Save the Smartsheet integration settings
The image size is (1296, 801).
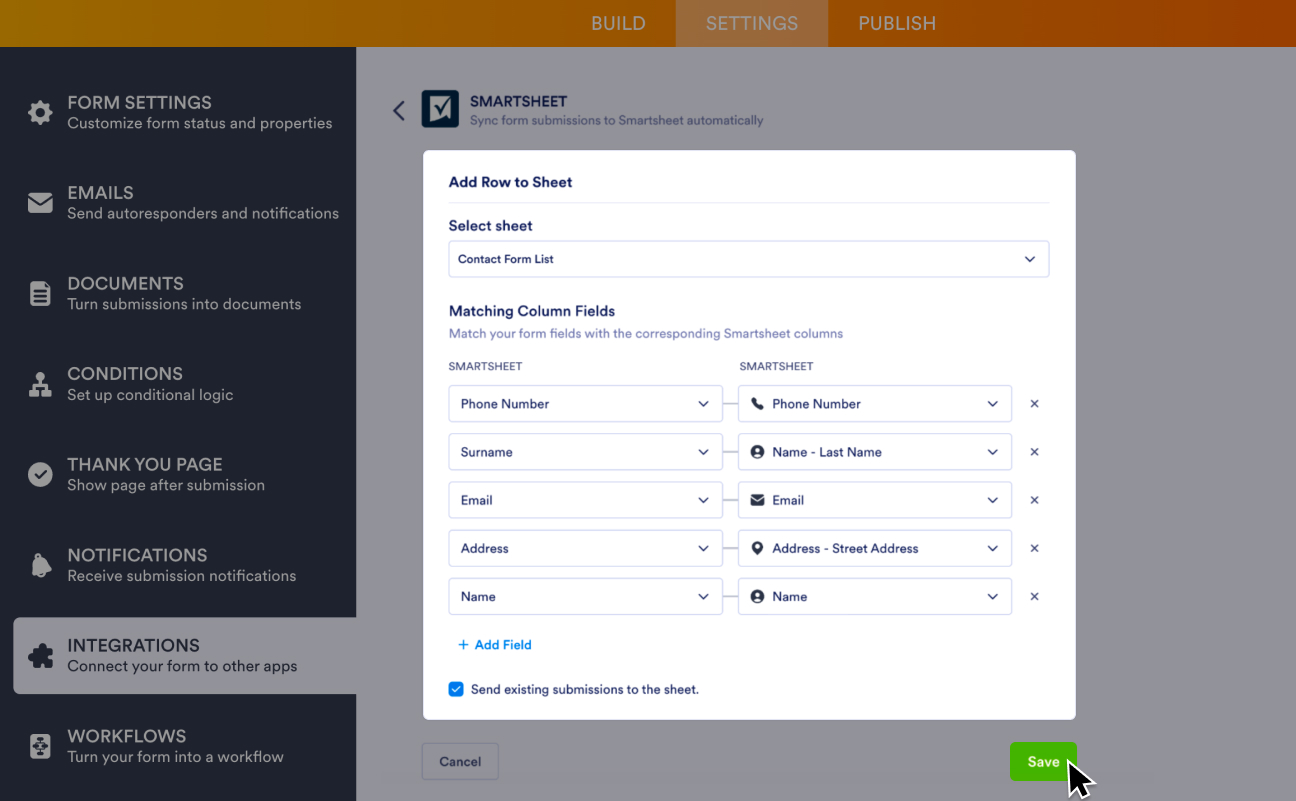(1043, 761)
